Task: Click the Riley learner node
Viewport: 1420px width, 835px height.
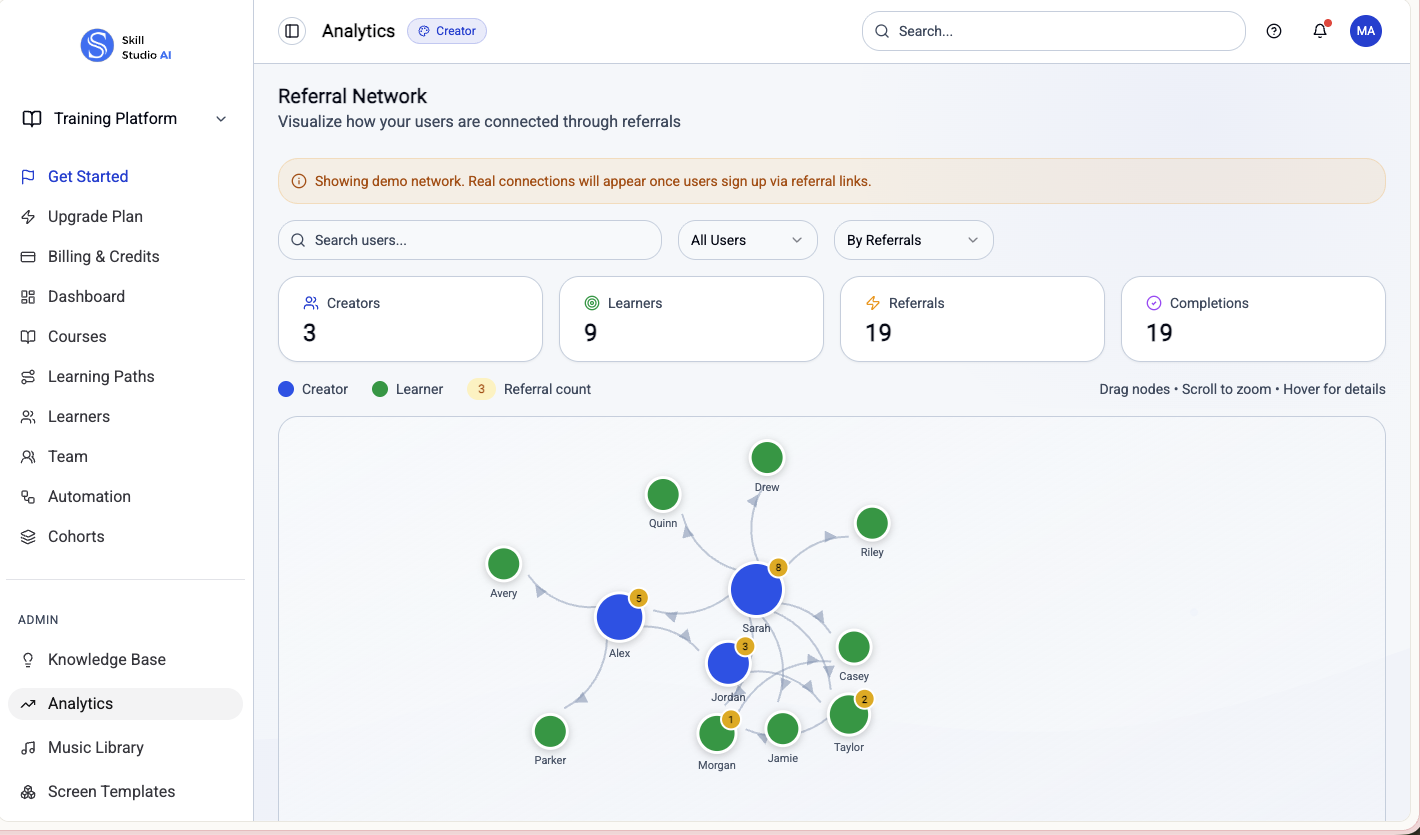Action: (x=872, y=523)
